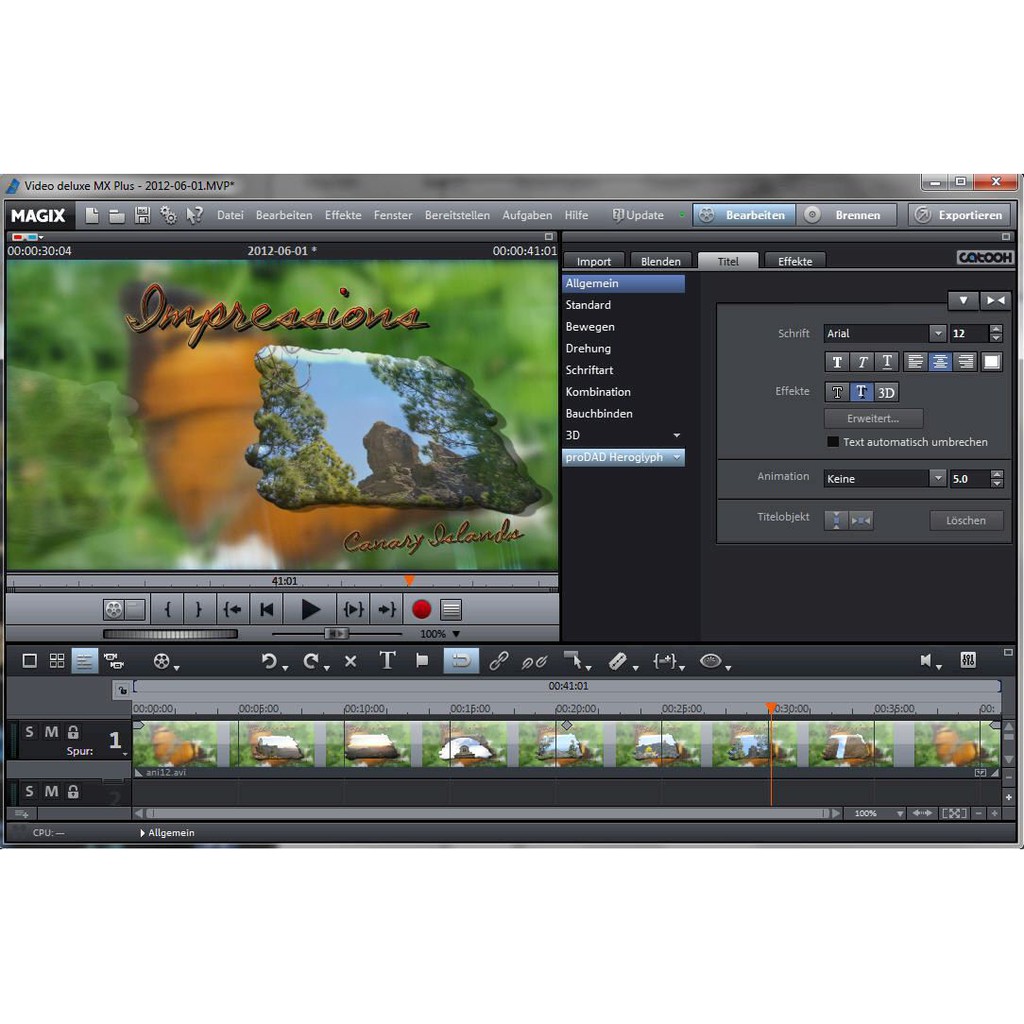Switch to the Effekte tab in media pool
Screen dimensions: 1024x1024
click(x=795, y=261)
